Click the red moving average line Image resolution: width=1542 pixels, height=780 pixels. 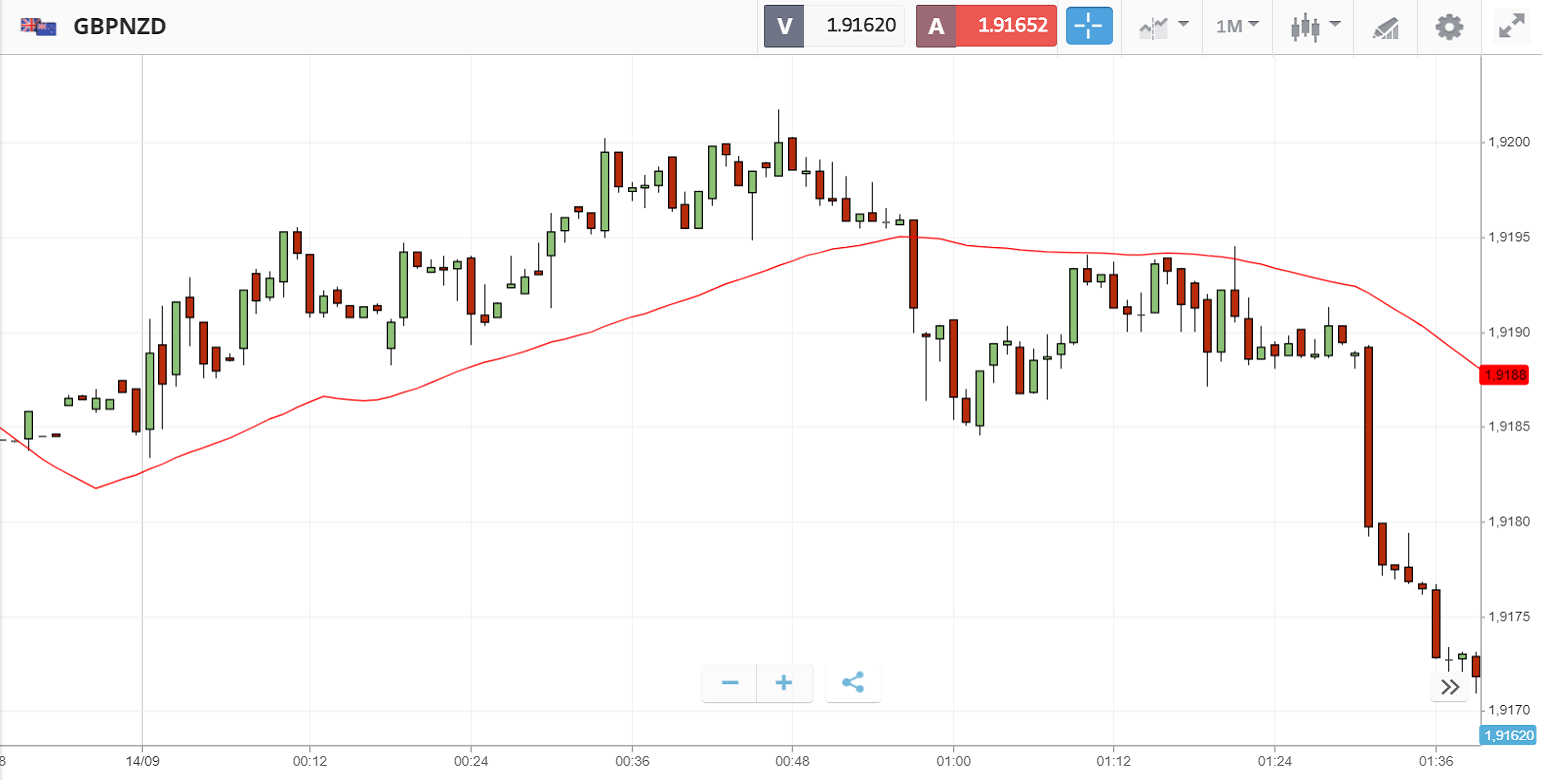point(600,326)
